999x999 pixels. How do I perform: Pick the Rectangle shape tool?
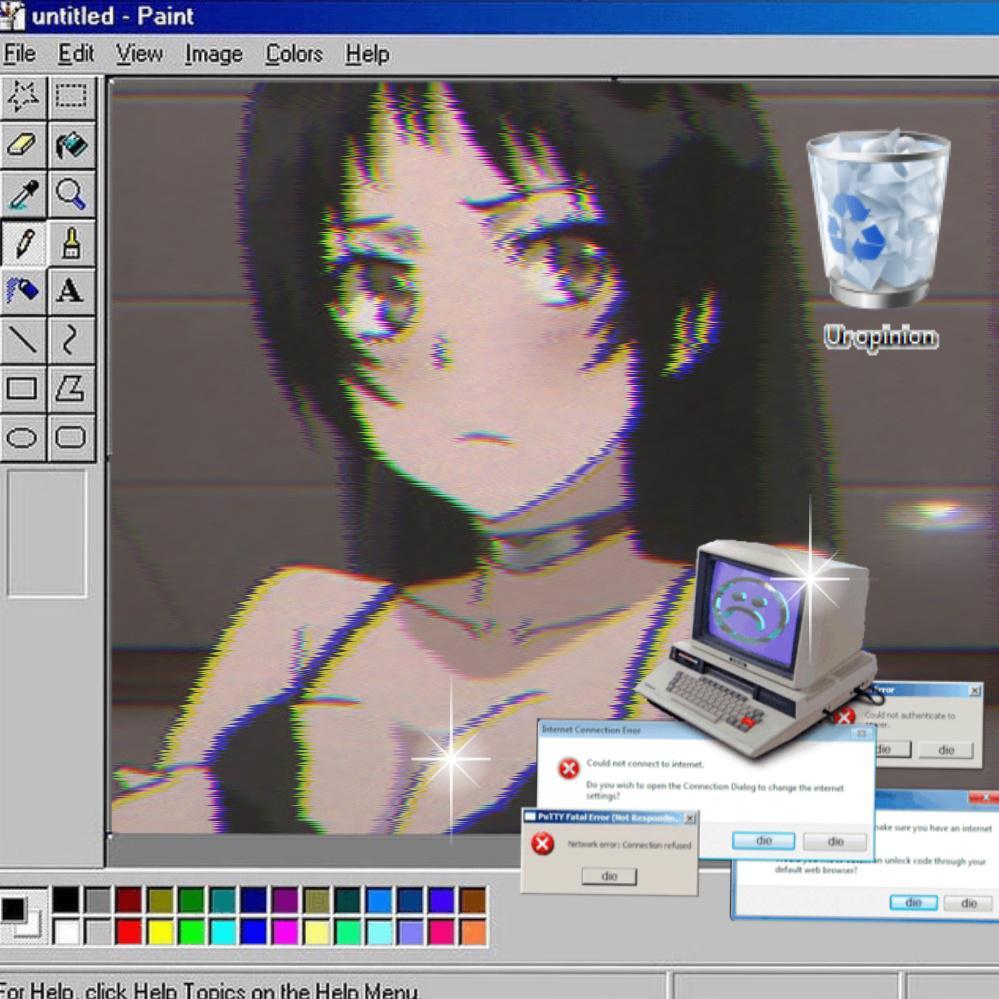(23, 388)
